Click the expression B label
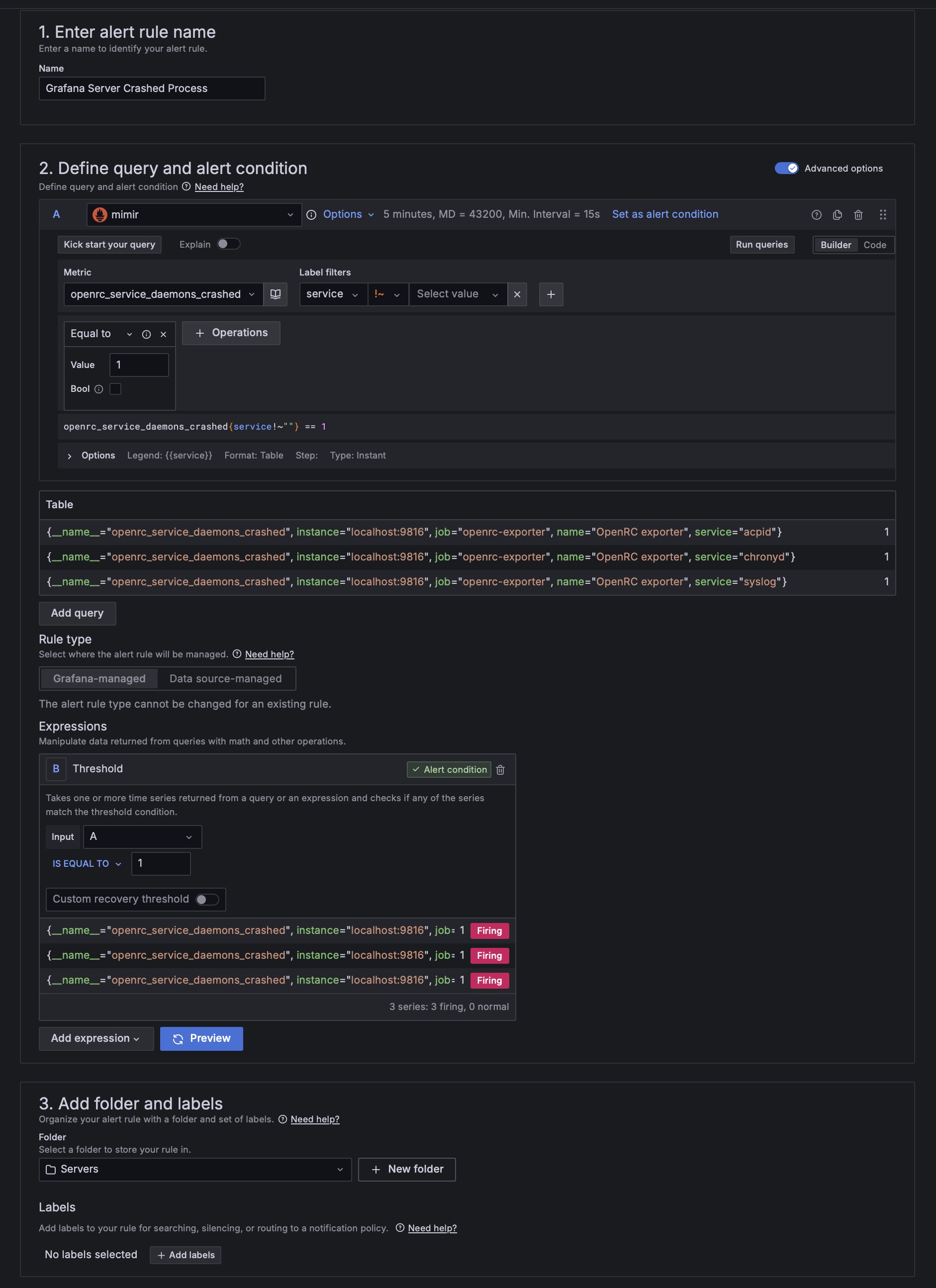Viewport: 936px width, 1288px height. click(x=56, y=769)
